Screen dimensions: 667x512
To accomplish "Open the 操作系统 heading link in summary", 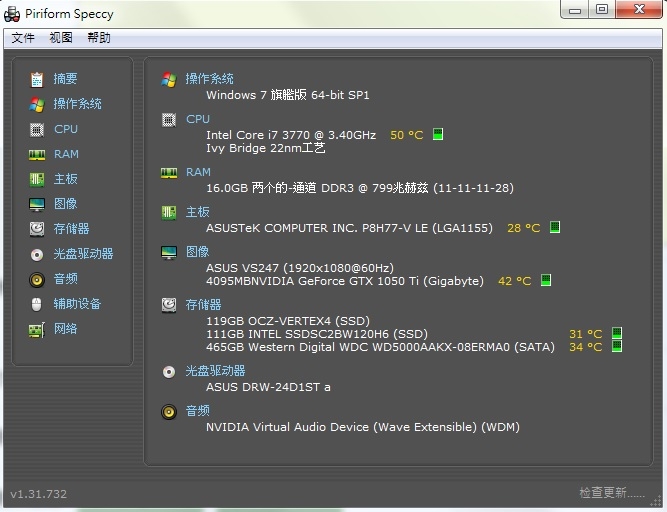I will pyautogui.click(x=209, y=79).
